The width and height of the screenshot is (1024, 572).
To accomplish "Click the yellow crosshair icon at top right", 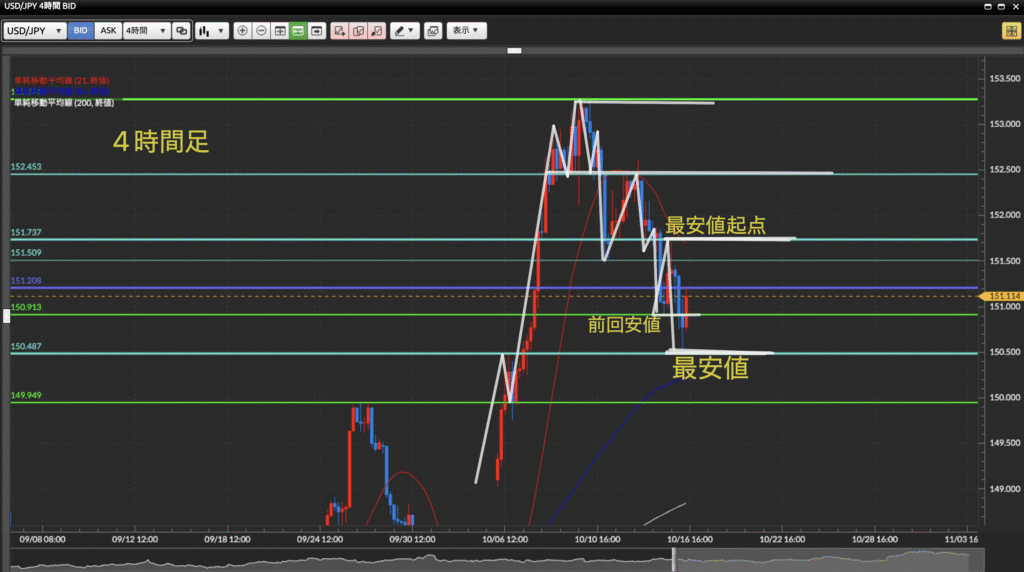I will tap(1010, 31).
